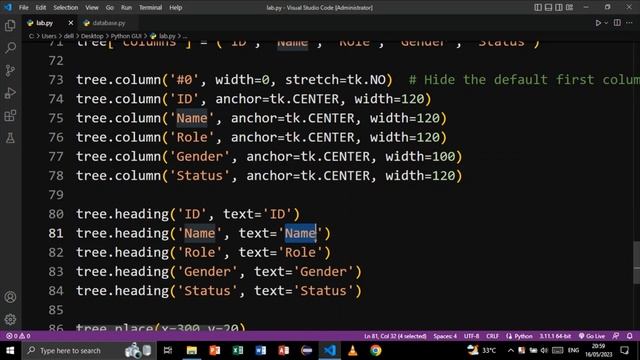Click the taskbar search box
The height and width of the screenshot is (360, 640).
(88, 350)
